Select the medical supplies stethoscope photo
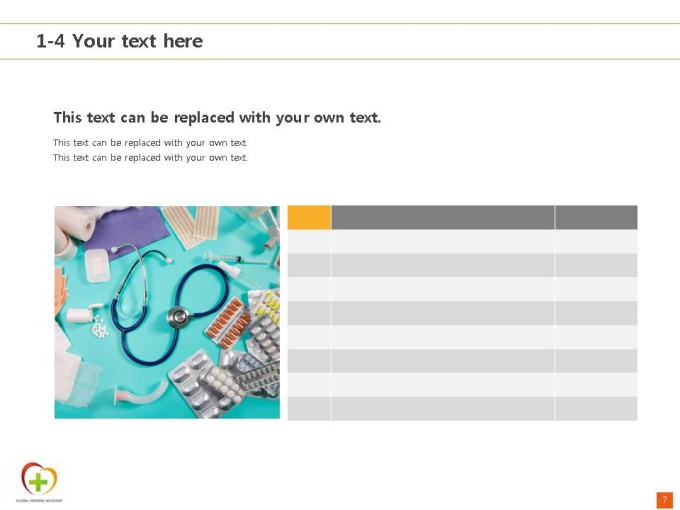The width and height of the screenshot is (680, 510). coord(167,312)
